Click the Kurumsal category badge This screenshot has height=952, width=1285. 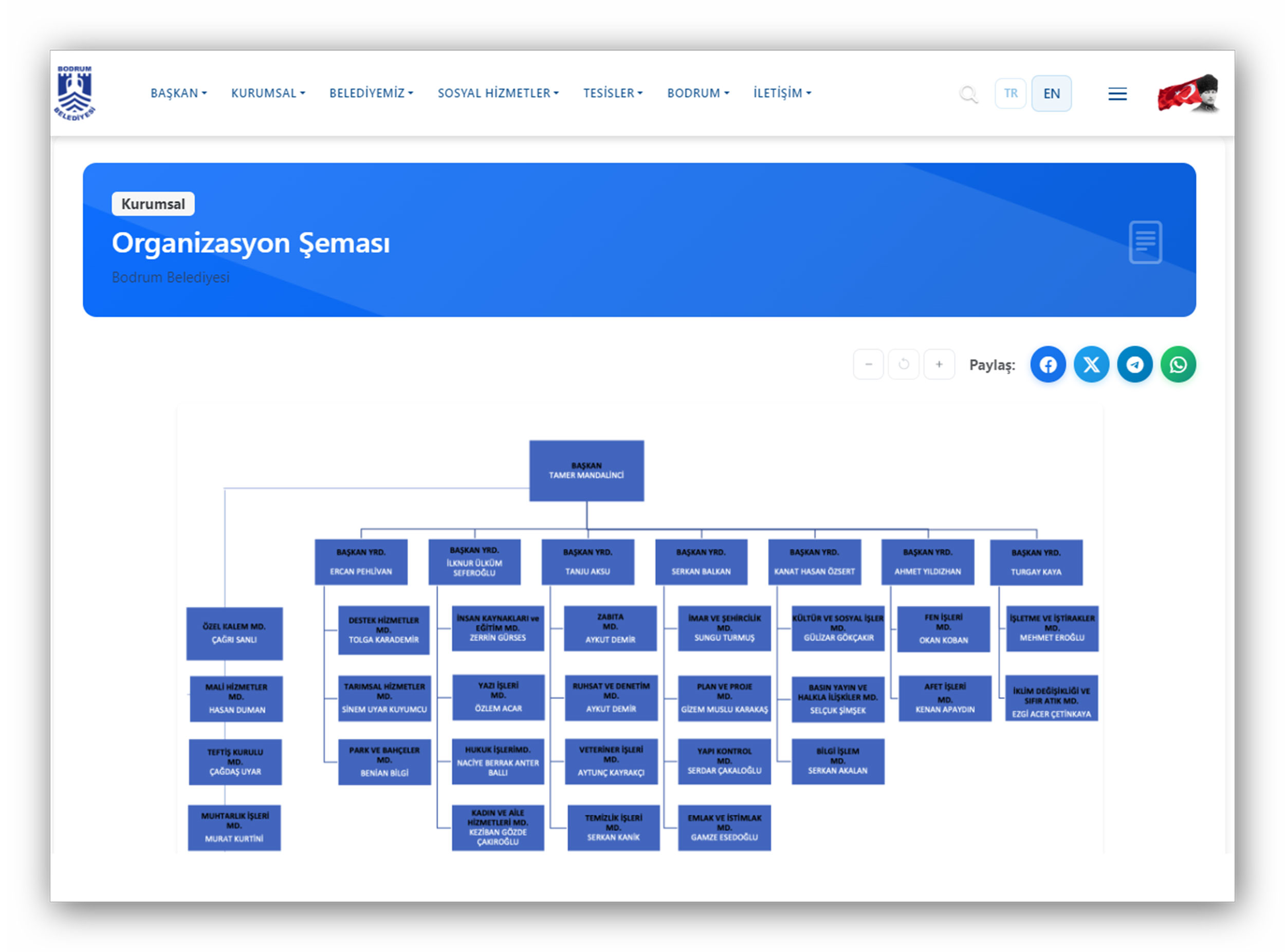(x=153, y=204)
